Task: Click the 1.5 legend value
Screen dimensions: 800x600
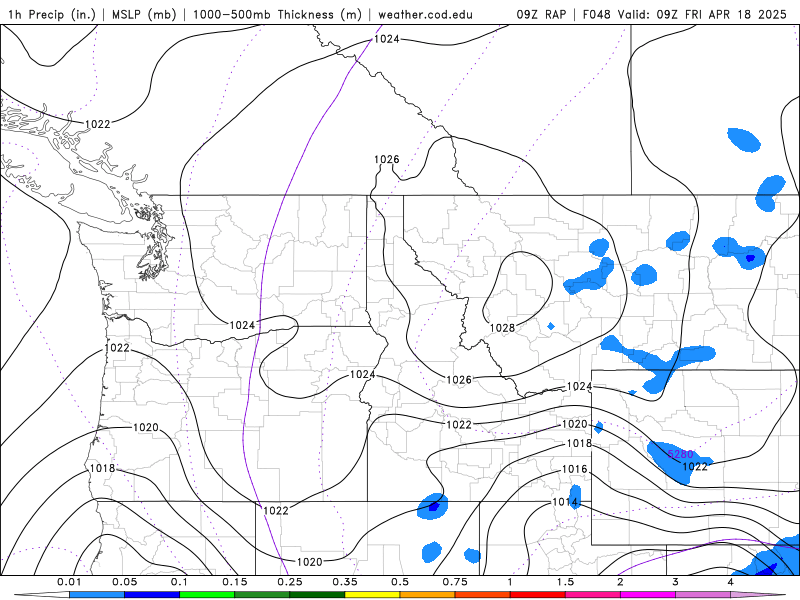Action: tap(565, 582)
